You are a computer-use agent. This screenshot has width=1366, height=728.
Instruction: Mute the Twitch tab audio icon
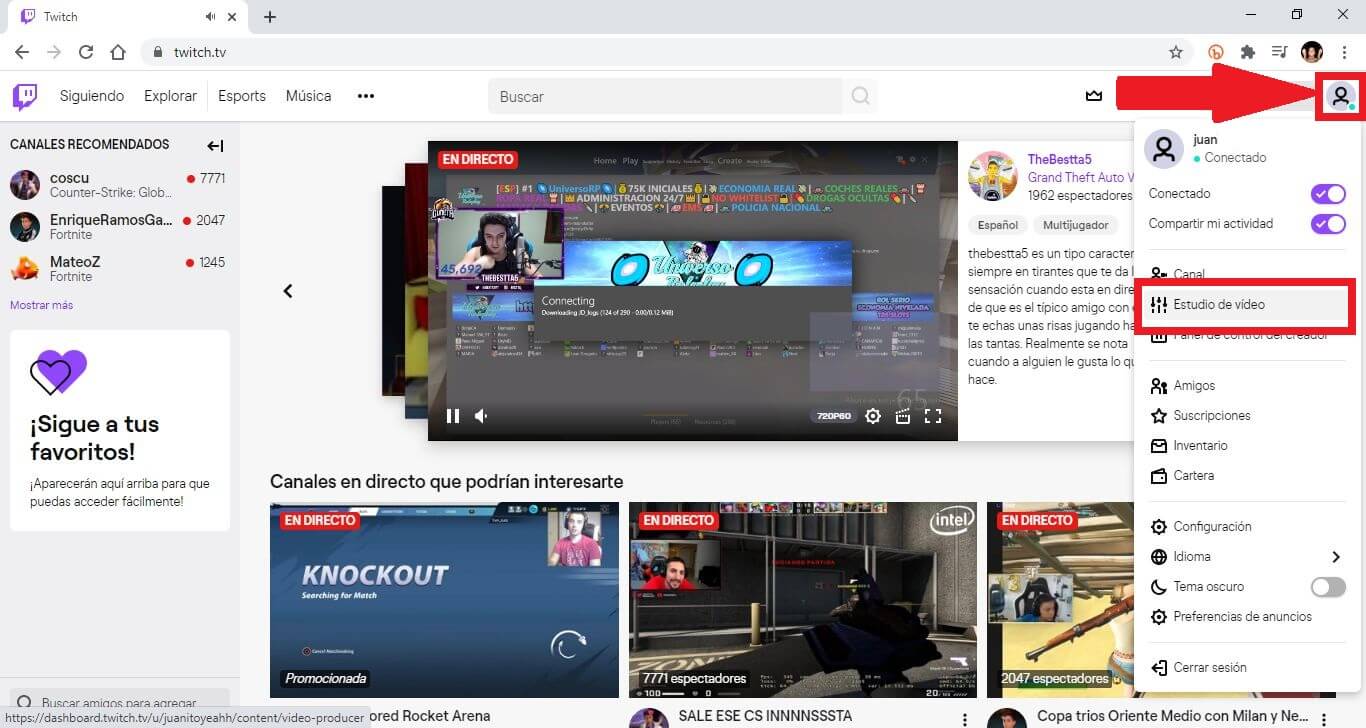[x=211, y=17]
